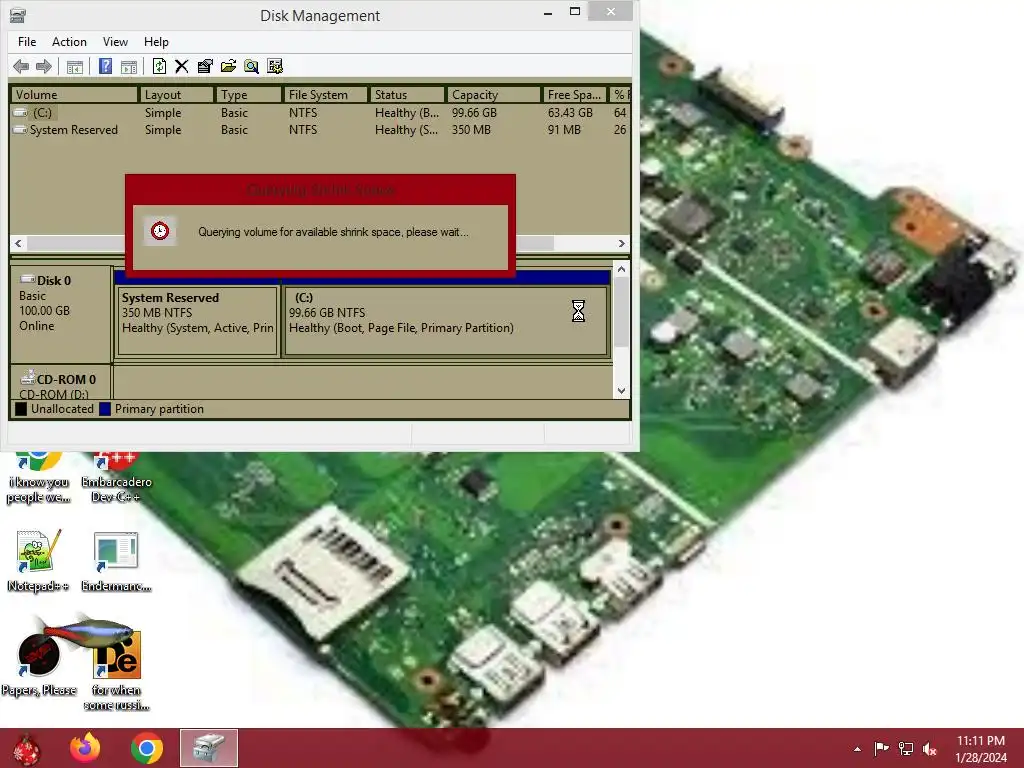Click the open folder toolbar icon

pos(228,66)
